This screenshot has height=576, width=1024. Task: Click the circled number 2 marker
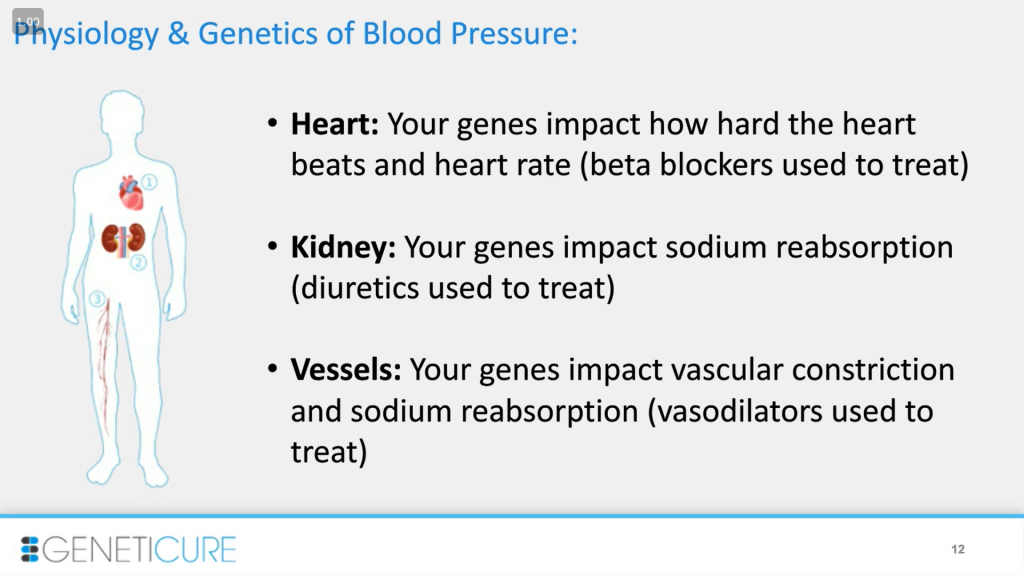click(138, 263)
